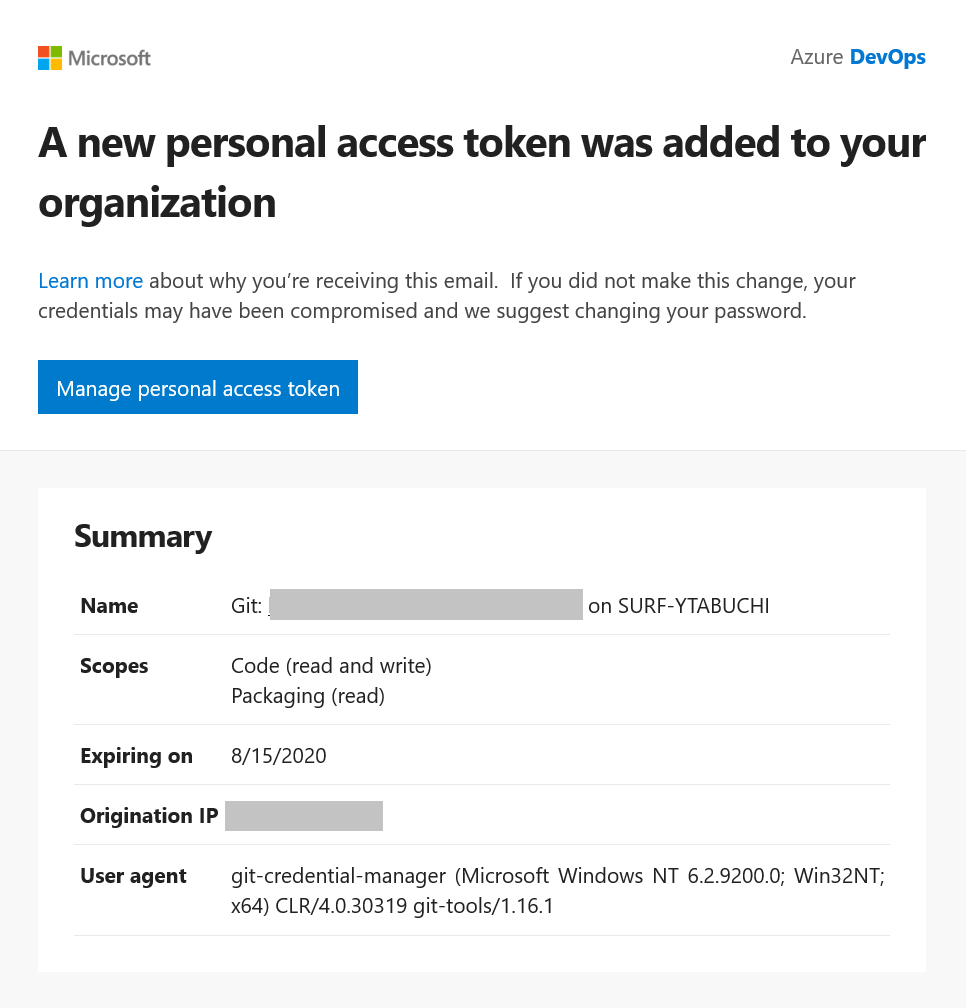Click the Azure DevOps header label
Image resolution: width=966 pixels, height=1008 pixels.
[858, 57]
